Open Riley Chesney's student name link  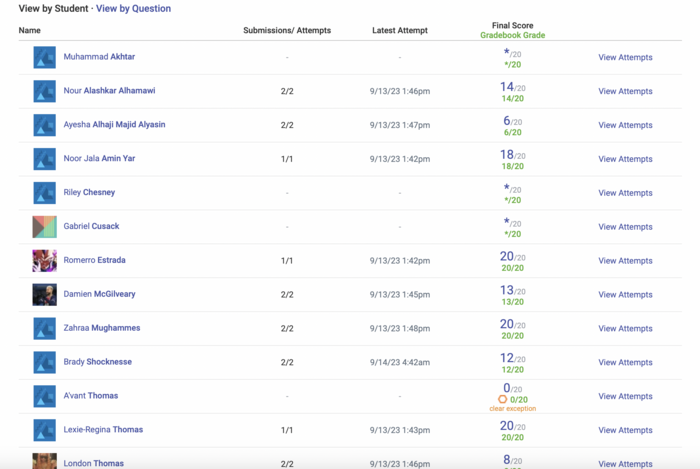tap(89, 192)
